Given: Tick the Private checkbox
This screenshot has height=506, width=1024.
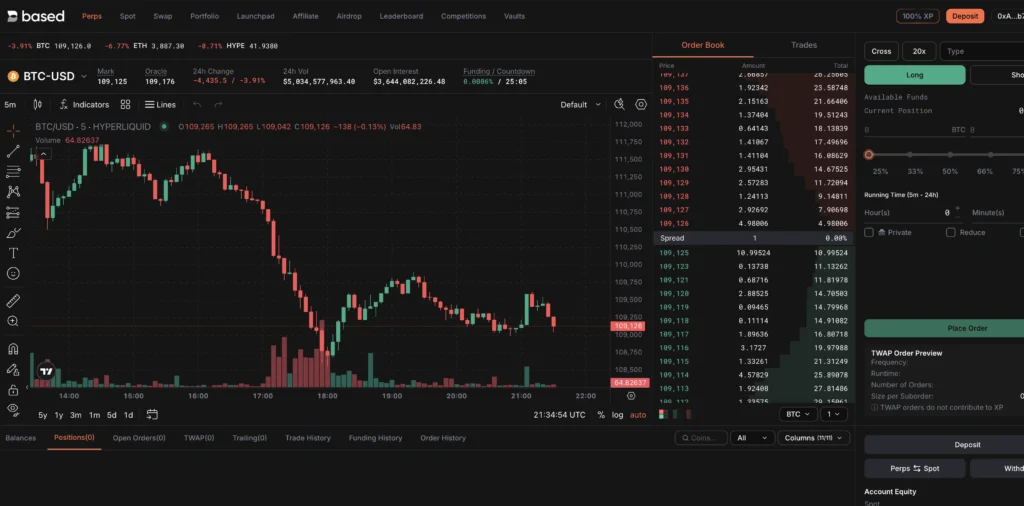Looking at the screenshot, I should click(869, 232).
